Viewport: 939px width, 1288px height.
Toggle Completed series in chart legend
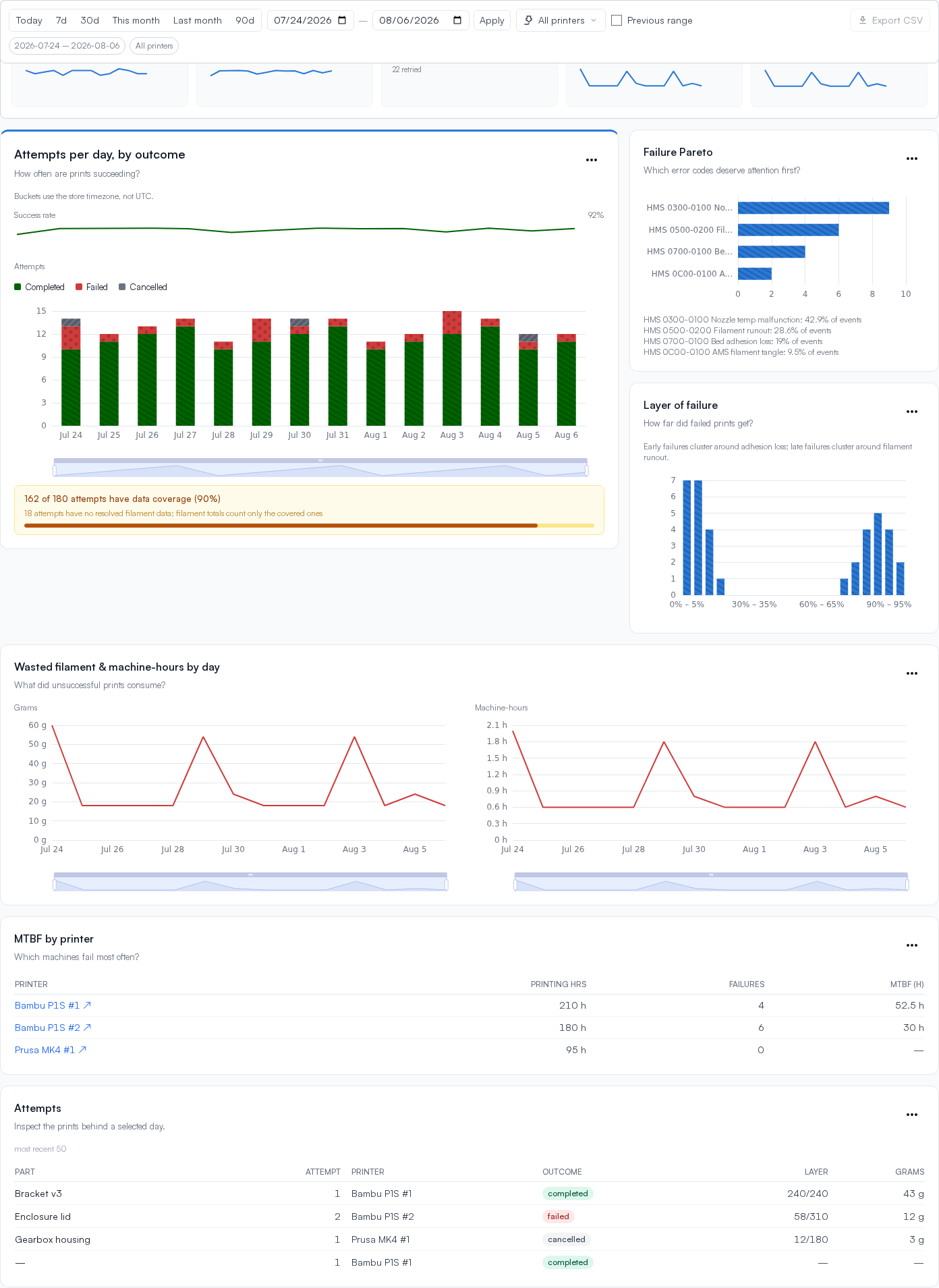coord(40,287)
